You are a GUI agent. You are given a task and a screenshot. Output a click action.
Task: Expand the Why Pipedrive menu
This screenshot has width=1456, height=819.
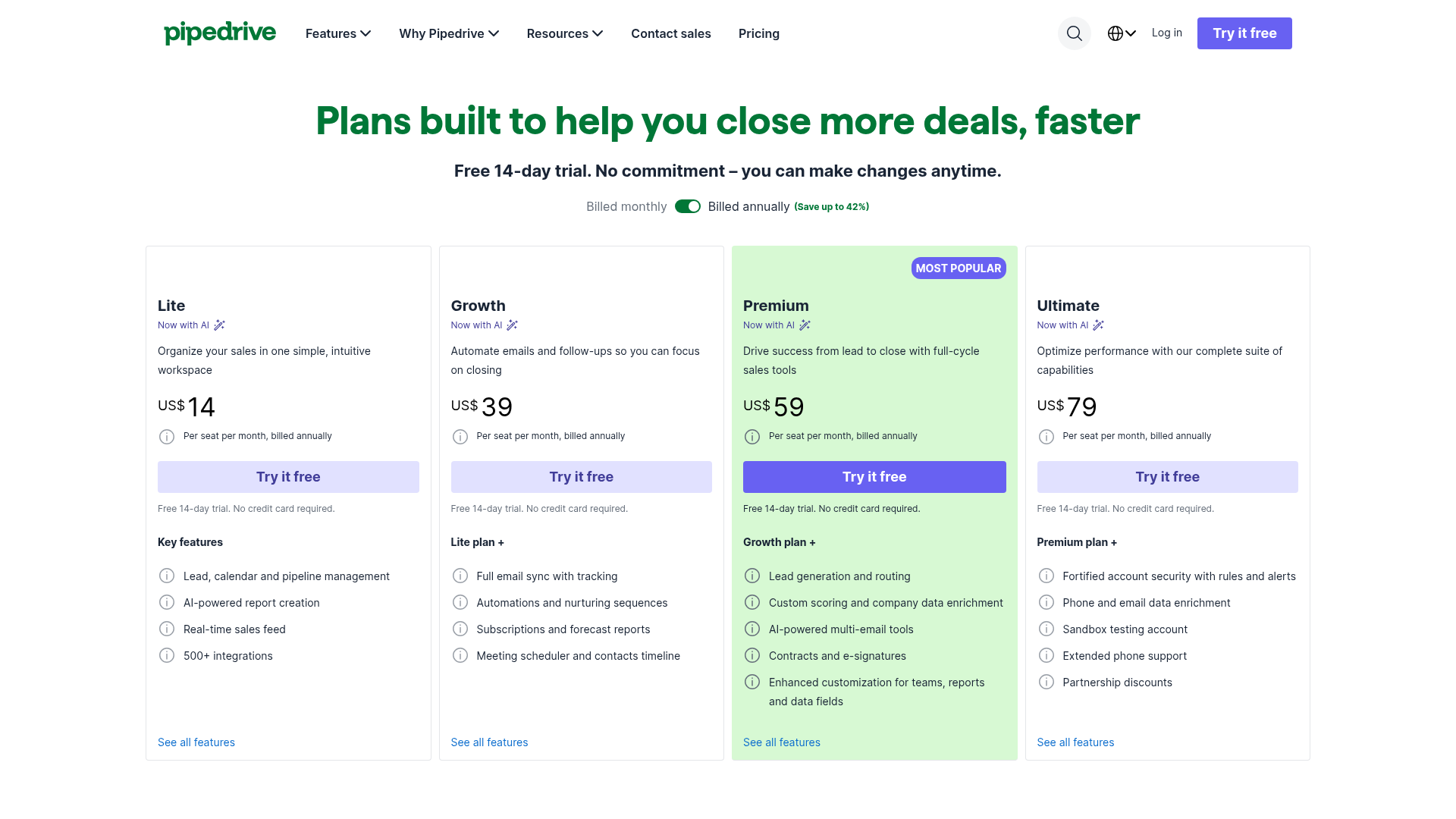(449, 33)
